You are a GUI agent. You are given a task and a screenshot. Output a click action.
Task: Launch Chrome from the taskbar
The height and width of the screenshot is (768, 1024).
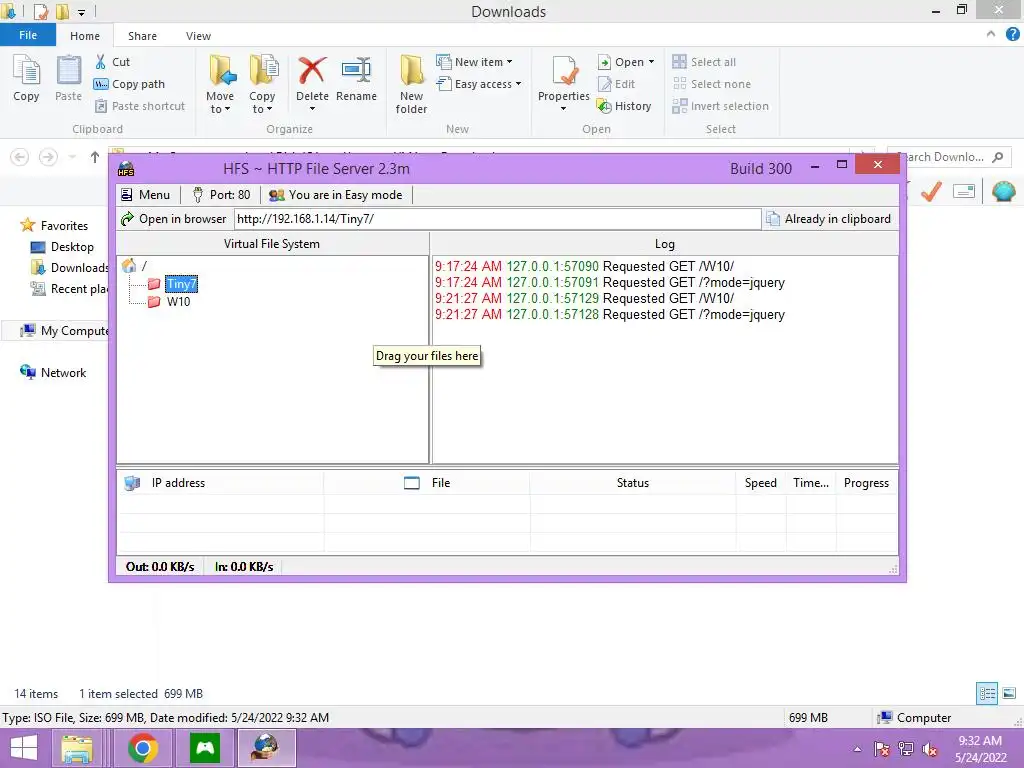pos(142,748)
